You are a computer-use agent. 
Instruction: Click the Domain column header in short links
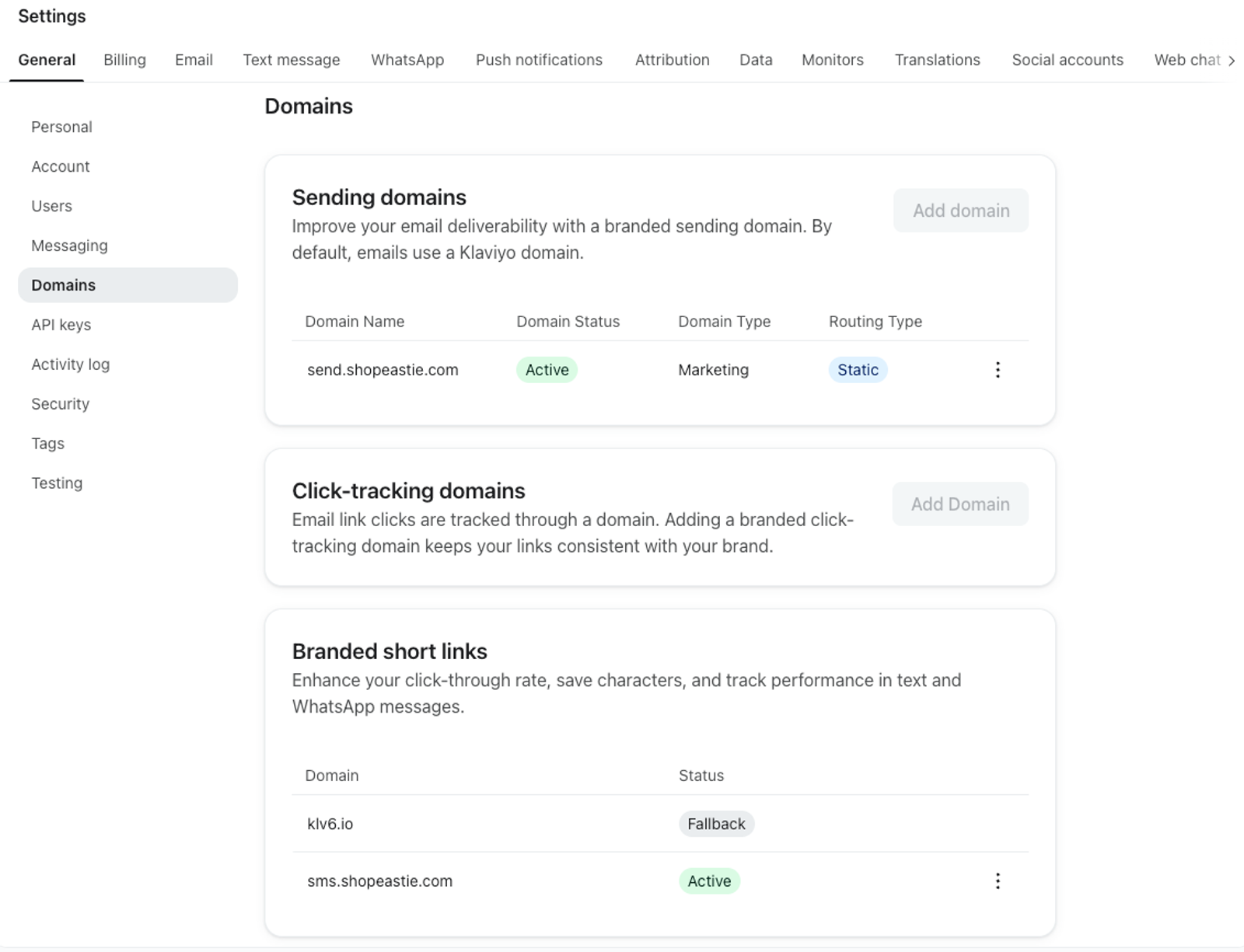331,776
